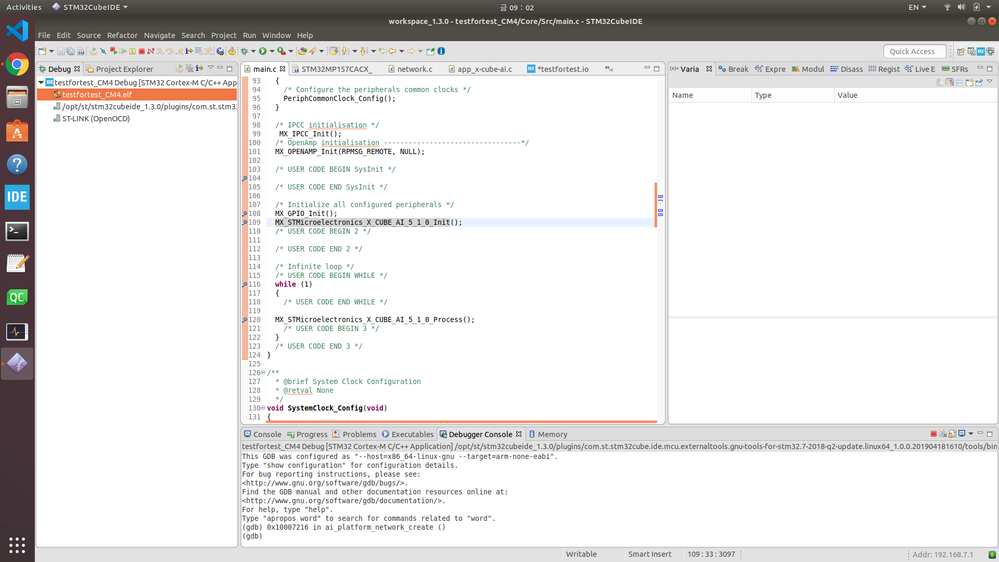Open the Window menu

[x=276, y=35]
